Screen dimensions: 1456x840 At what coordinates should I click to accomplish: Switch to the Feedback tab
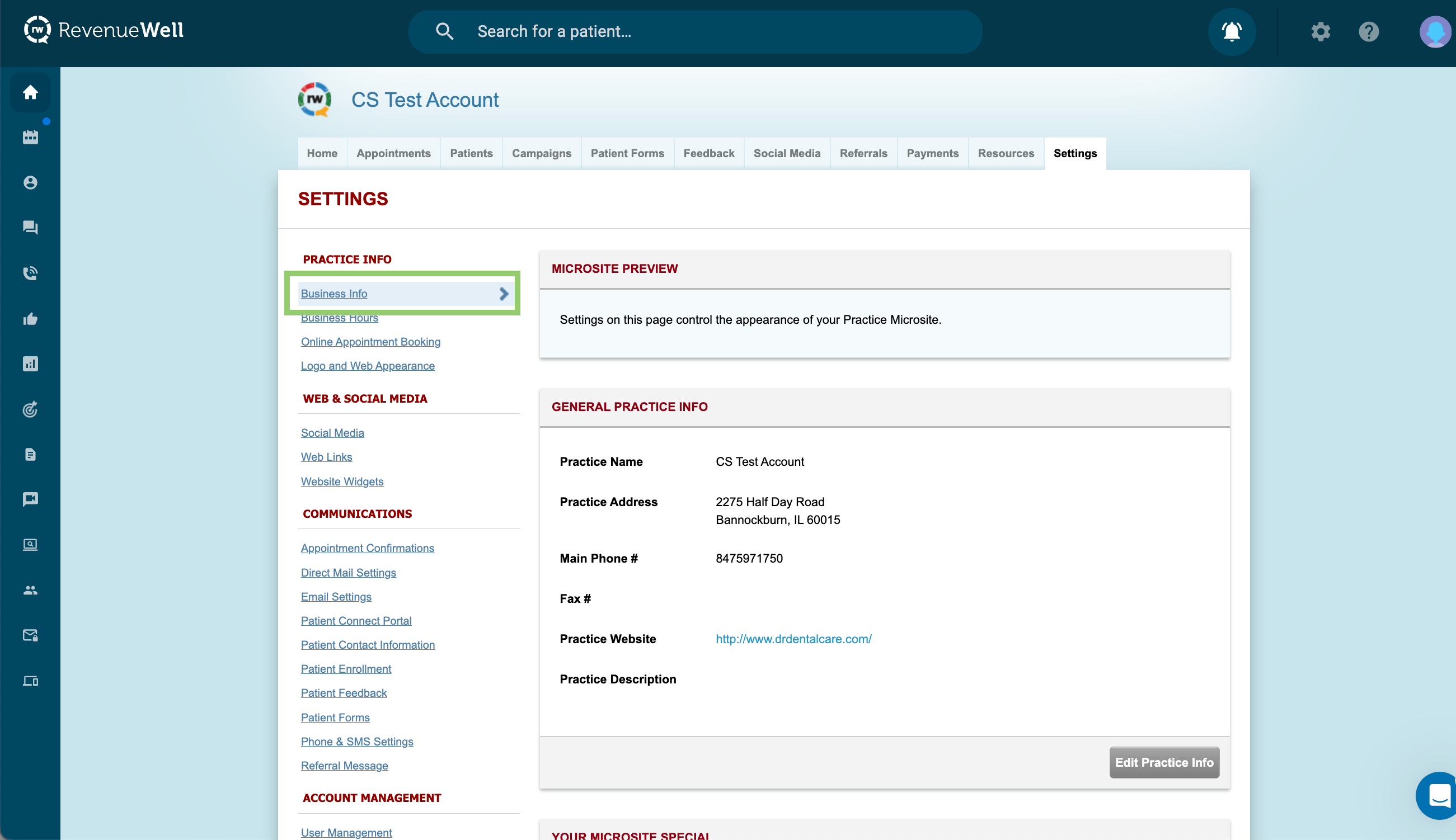point(708,153)
